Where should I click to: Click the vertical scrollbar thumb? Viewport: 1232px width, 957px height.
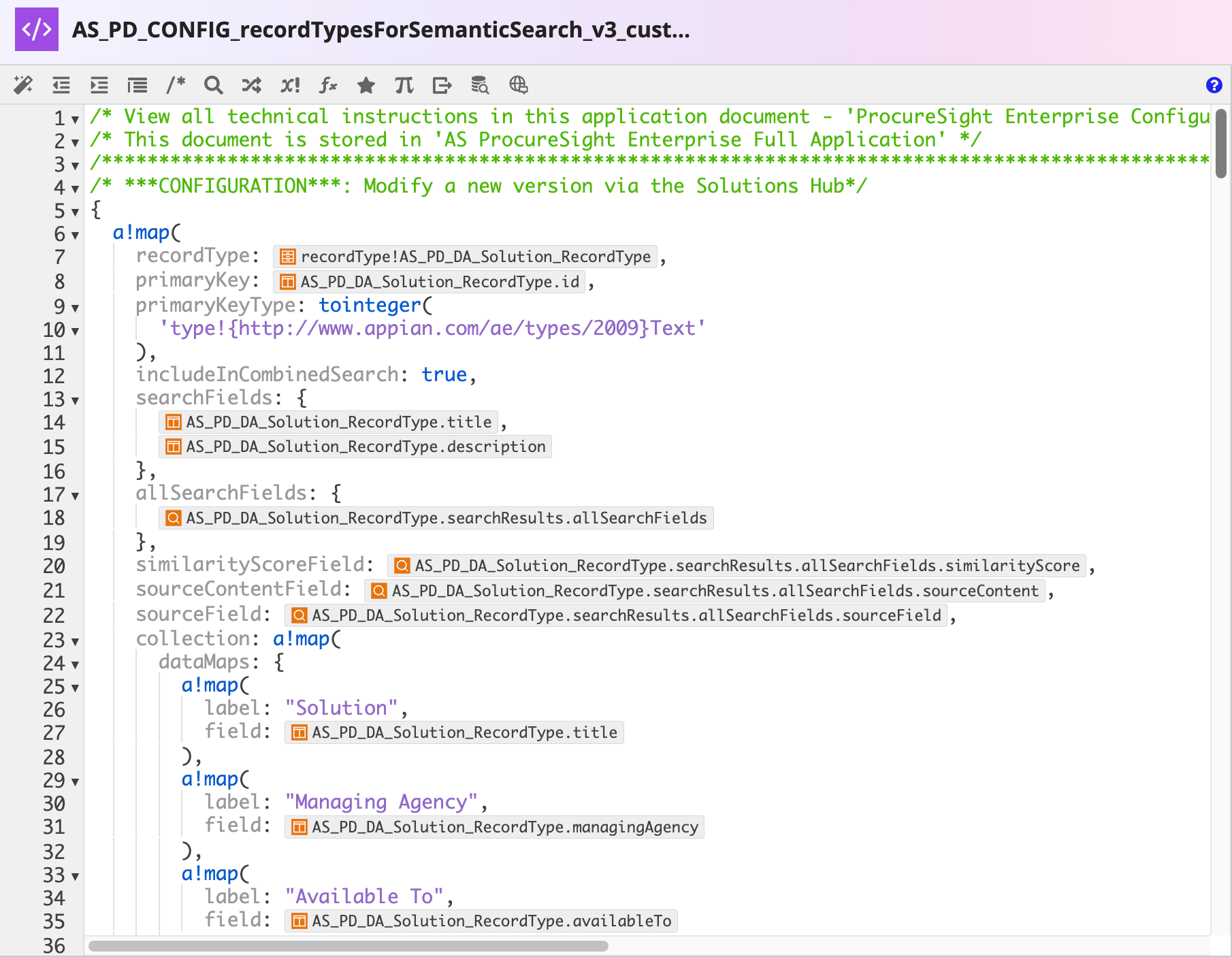pos(1221,144)
